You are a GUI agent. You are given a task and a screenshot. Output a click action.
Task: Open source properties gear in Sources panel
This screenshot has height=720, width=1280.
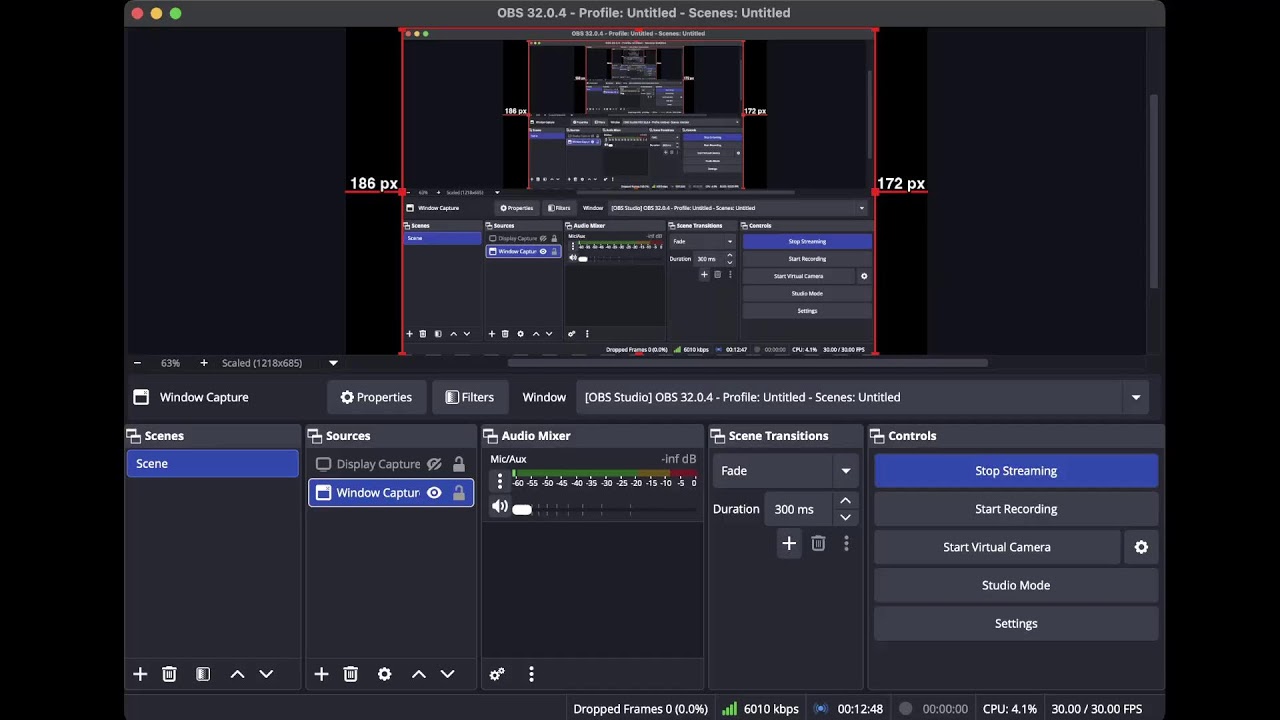pyautogui.click(x=384, y=674)
